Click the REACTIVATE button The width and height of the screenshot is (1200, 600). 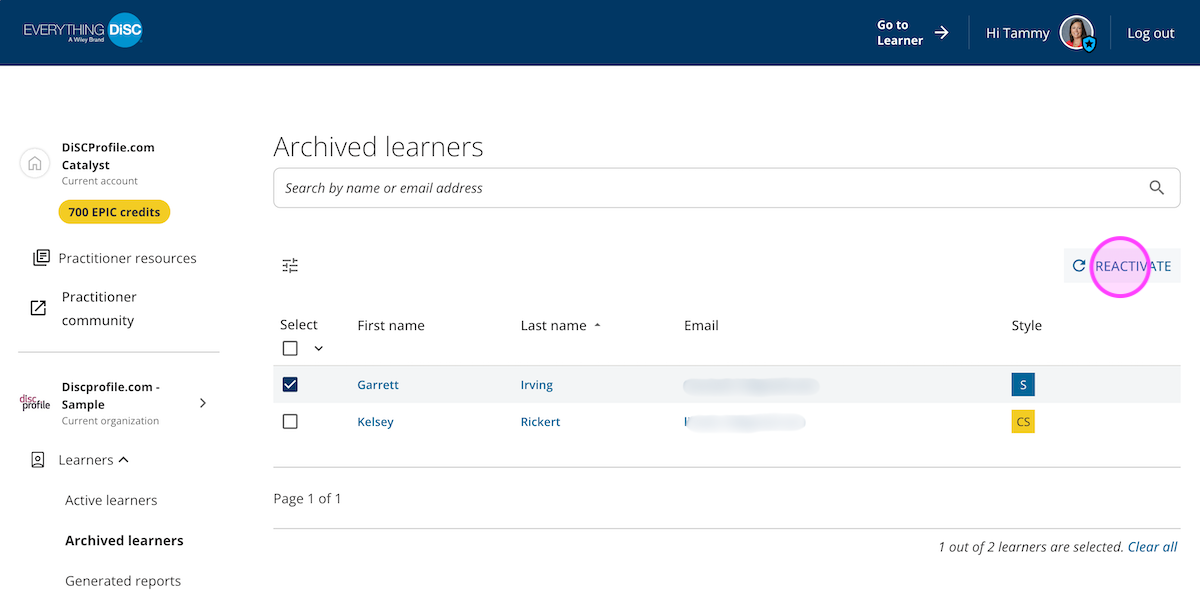coord(1122,266)
